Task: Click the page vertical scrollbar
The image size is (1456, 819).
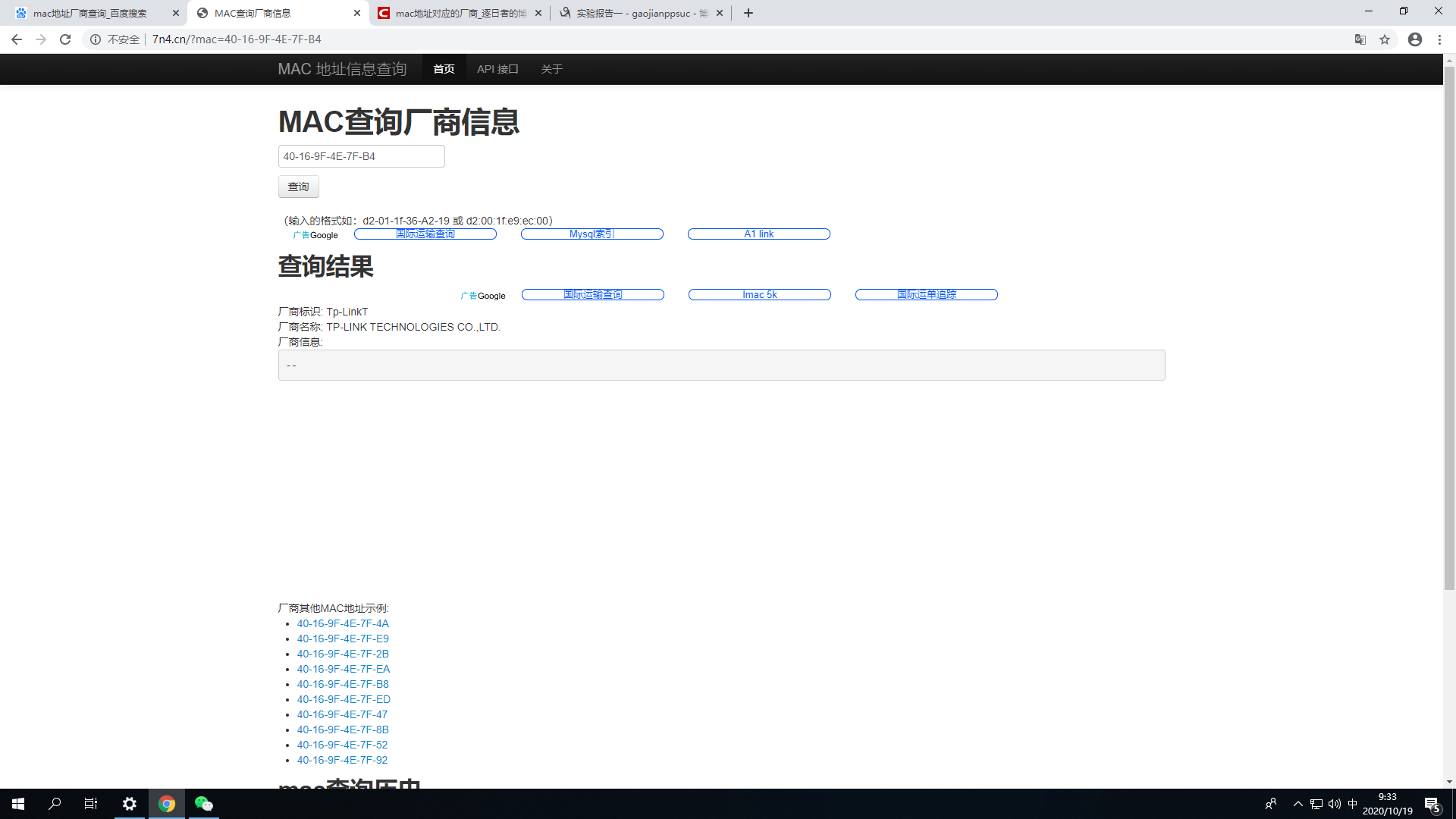Action: click(x=1449, y=326)
